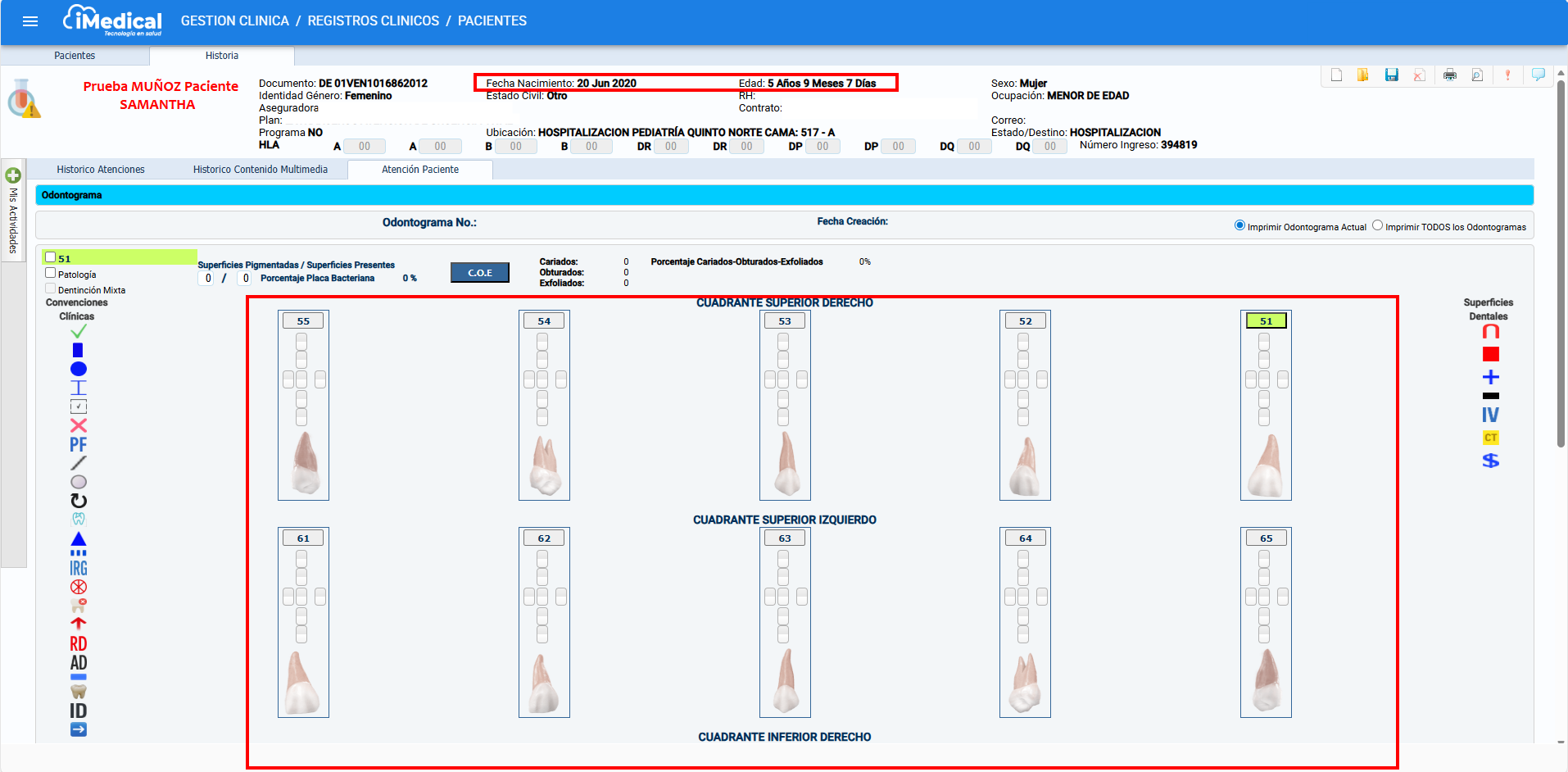Image resolution: width=1568 pixels, height=772 pixels.
Task: Select the blue IV surface icon
Action: coord(1490,416)
